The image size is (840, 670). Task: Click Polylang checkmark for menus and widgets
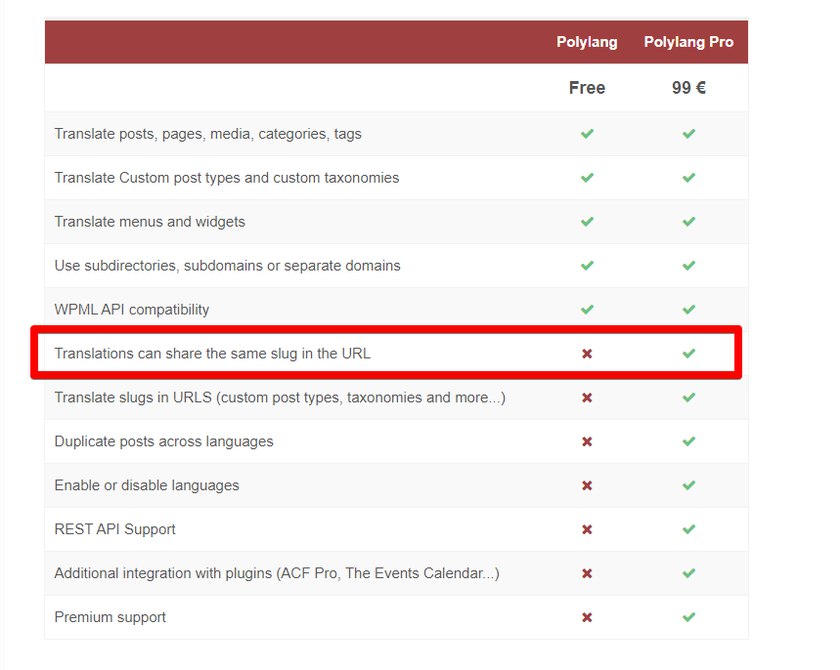(x=587, y=221)
